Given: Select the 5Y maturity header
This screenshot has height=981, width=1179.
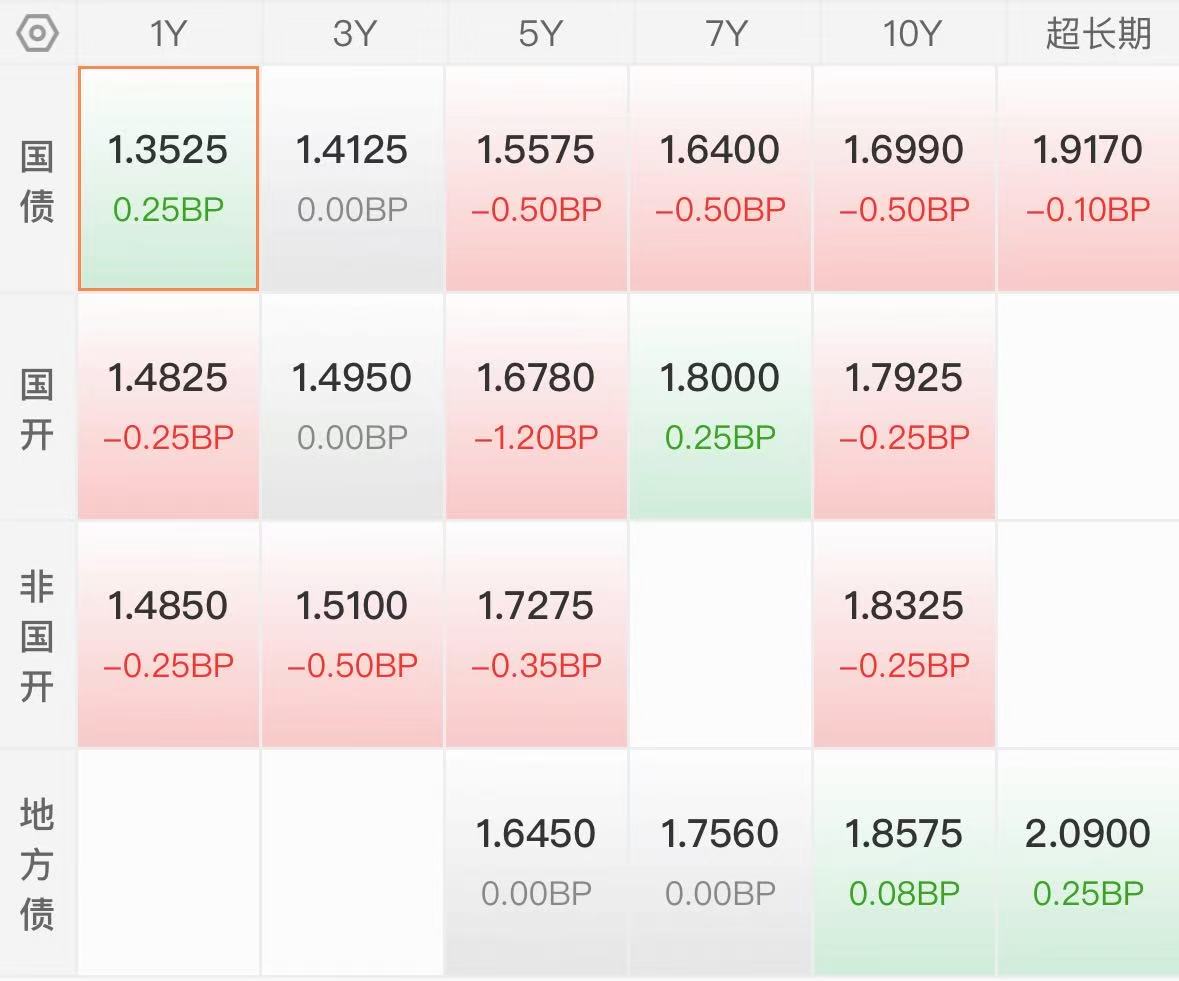Looking at the screenshot, I should pyautogui.click(x=539, y=34).
